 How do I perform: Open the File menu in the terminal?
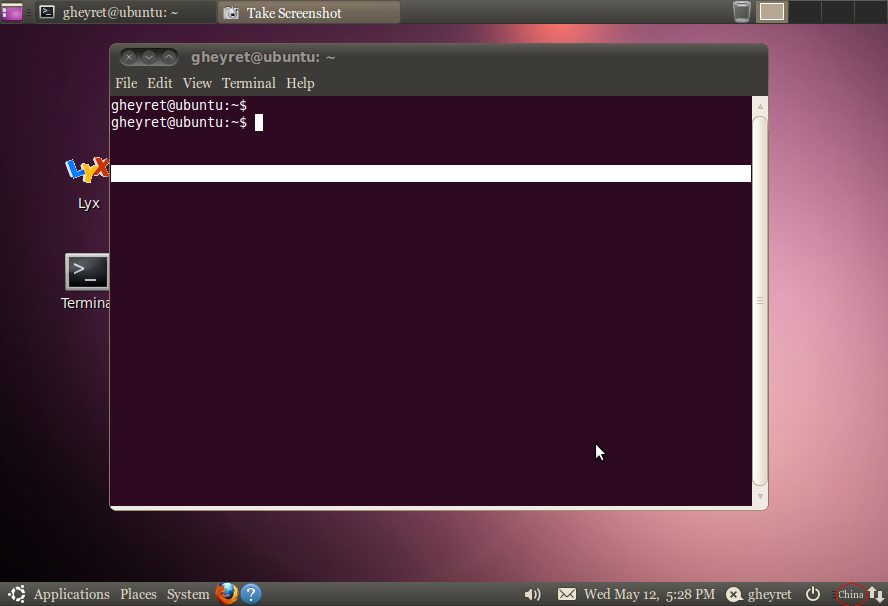click(126, 83)
